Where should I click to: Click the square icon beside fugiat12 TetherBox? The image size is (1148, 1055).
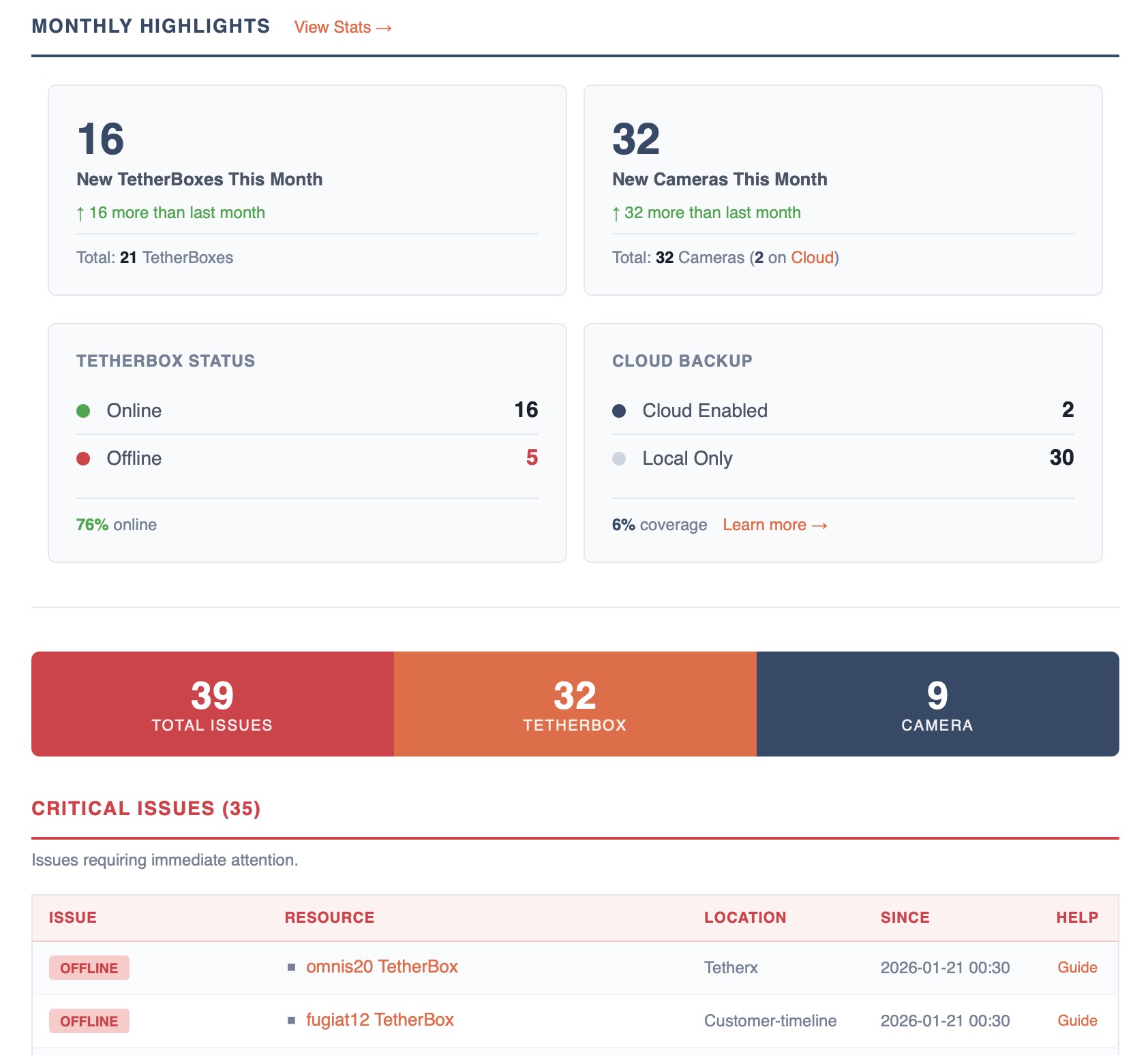[x=291, y=1019]
